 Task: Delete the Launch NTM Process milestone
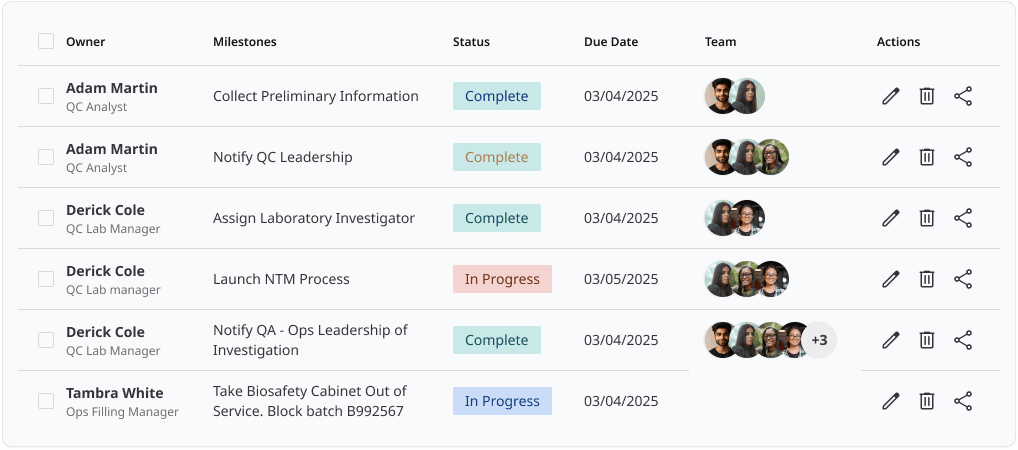coord(926,279)
